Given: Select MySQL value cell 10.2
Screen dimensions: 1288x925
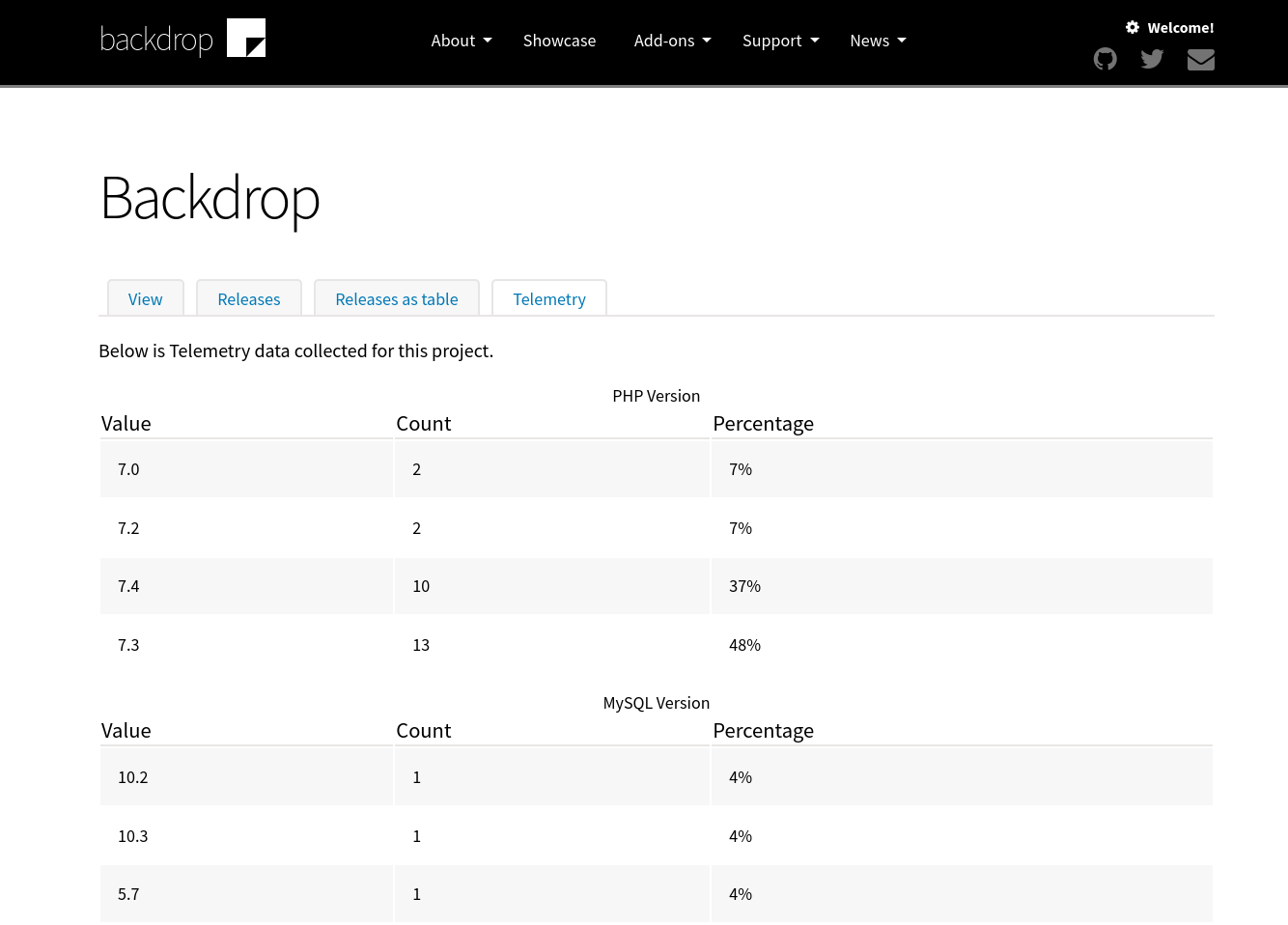Looking at the screenshot, I should [246, 777].
